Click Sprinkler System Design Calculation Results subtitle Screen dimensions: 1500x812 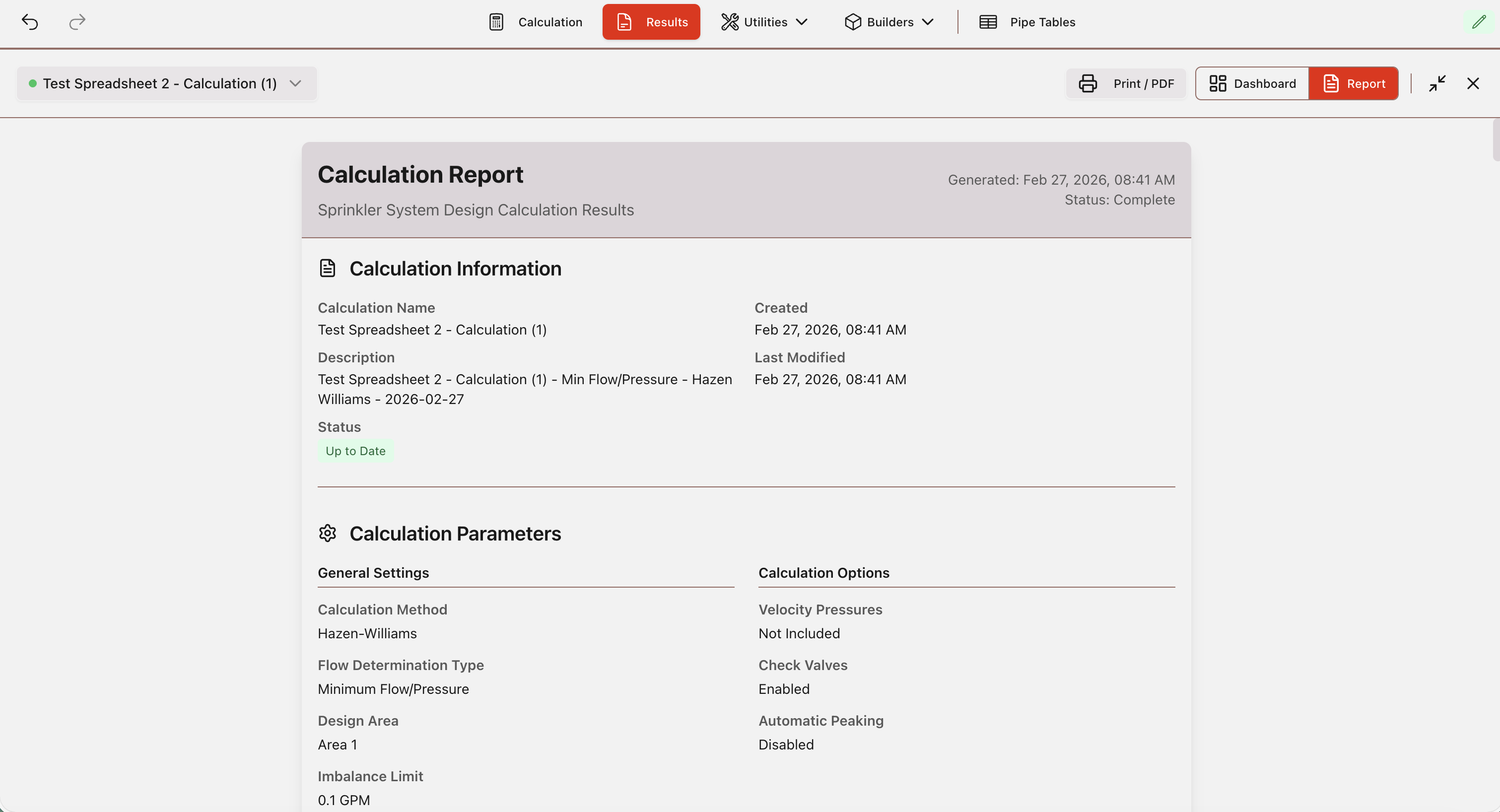[x=476, y=210]
